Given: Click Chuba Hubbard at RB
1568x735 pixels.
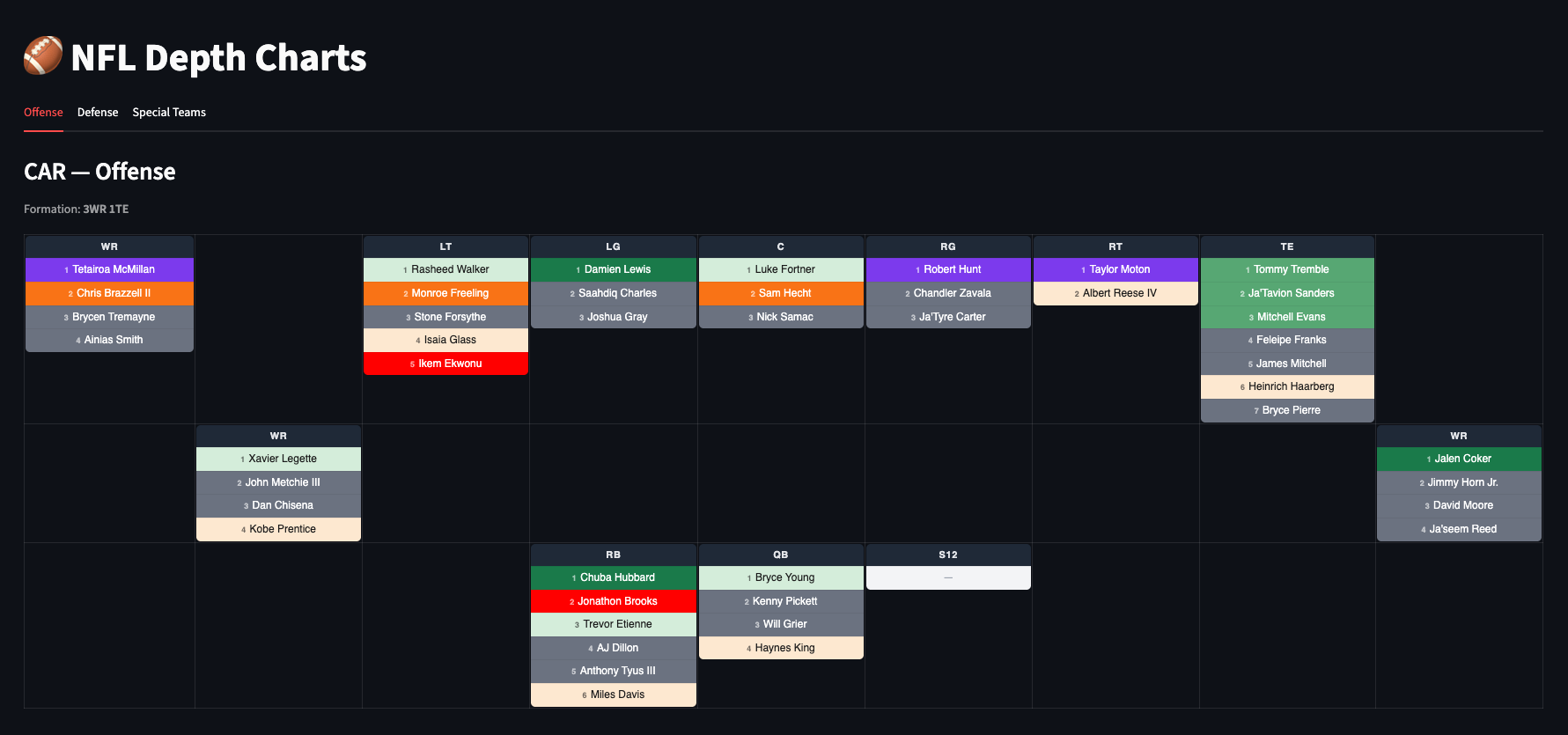Looking at the screenshot, I should (x=613, y=577).
